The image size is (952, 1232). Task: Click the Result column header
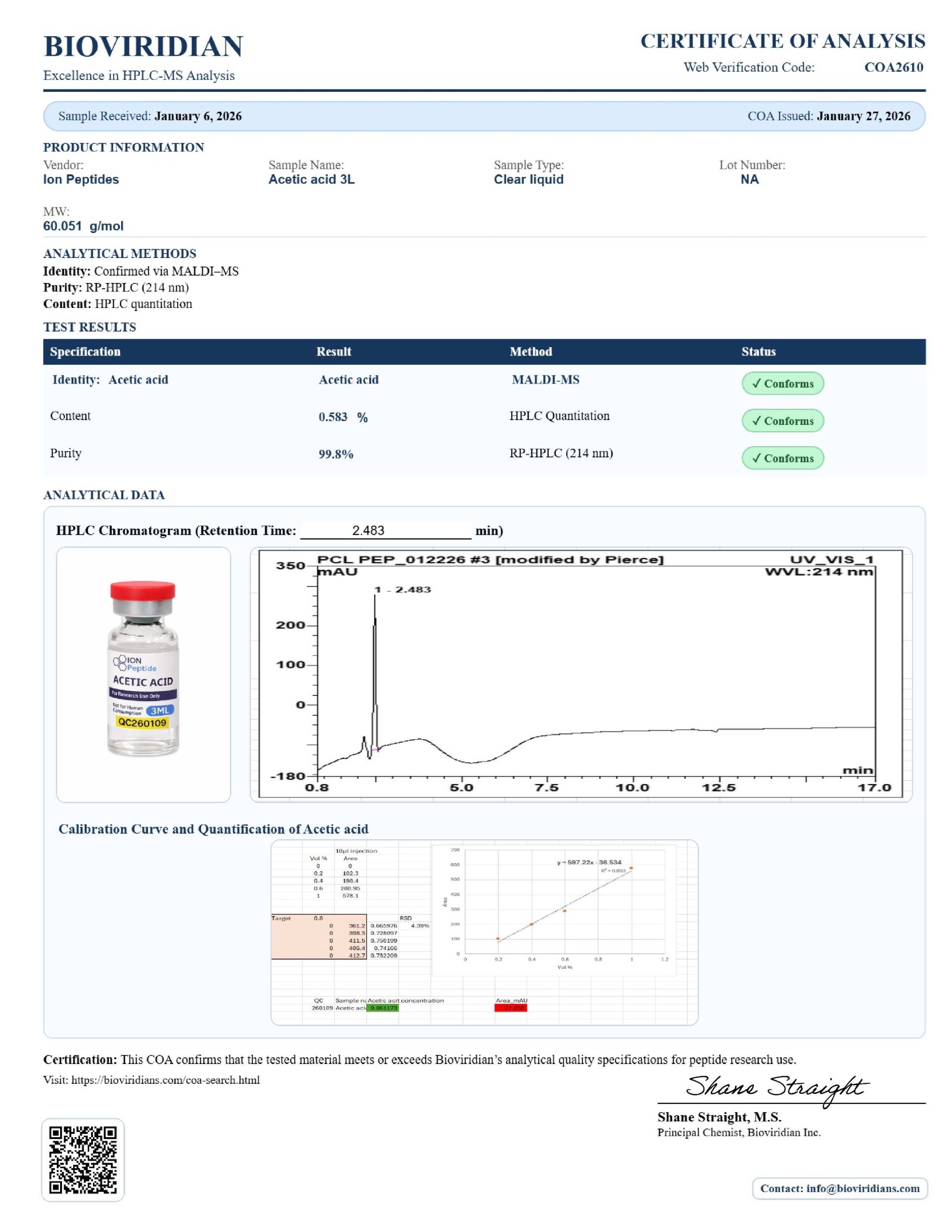tap(334, 352)
